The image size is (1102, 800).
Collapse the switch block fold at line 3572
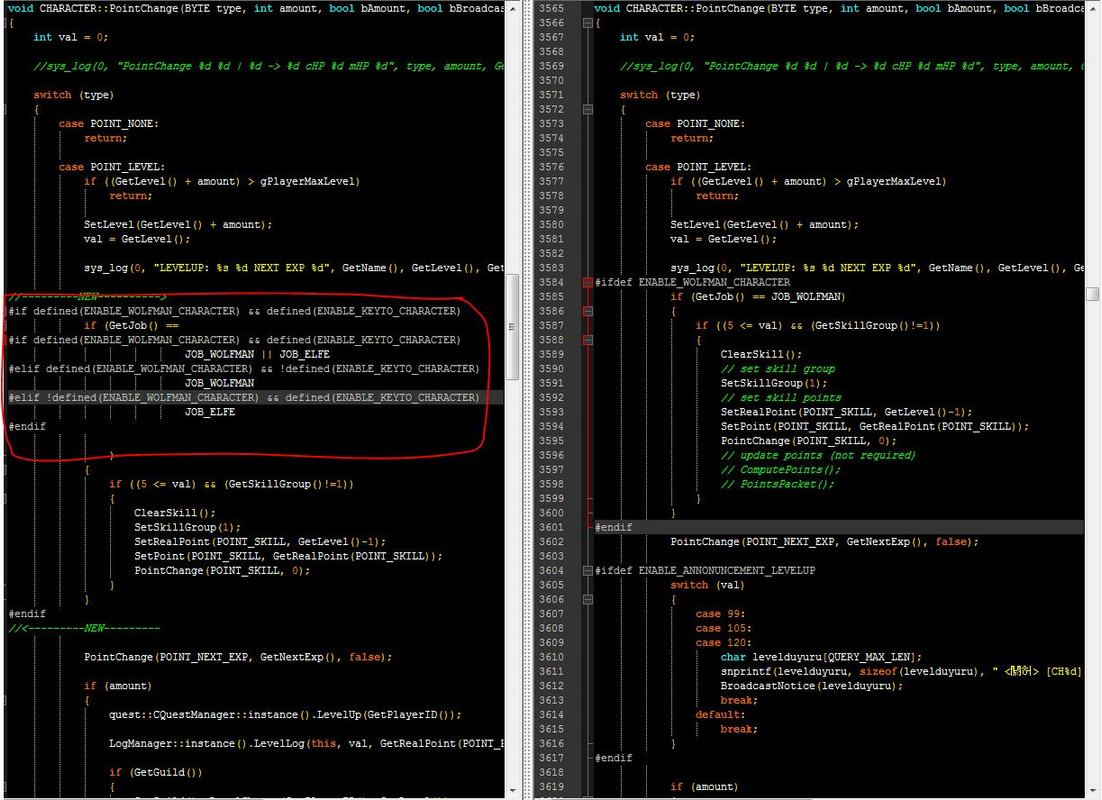click(588, 110)
